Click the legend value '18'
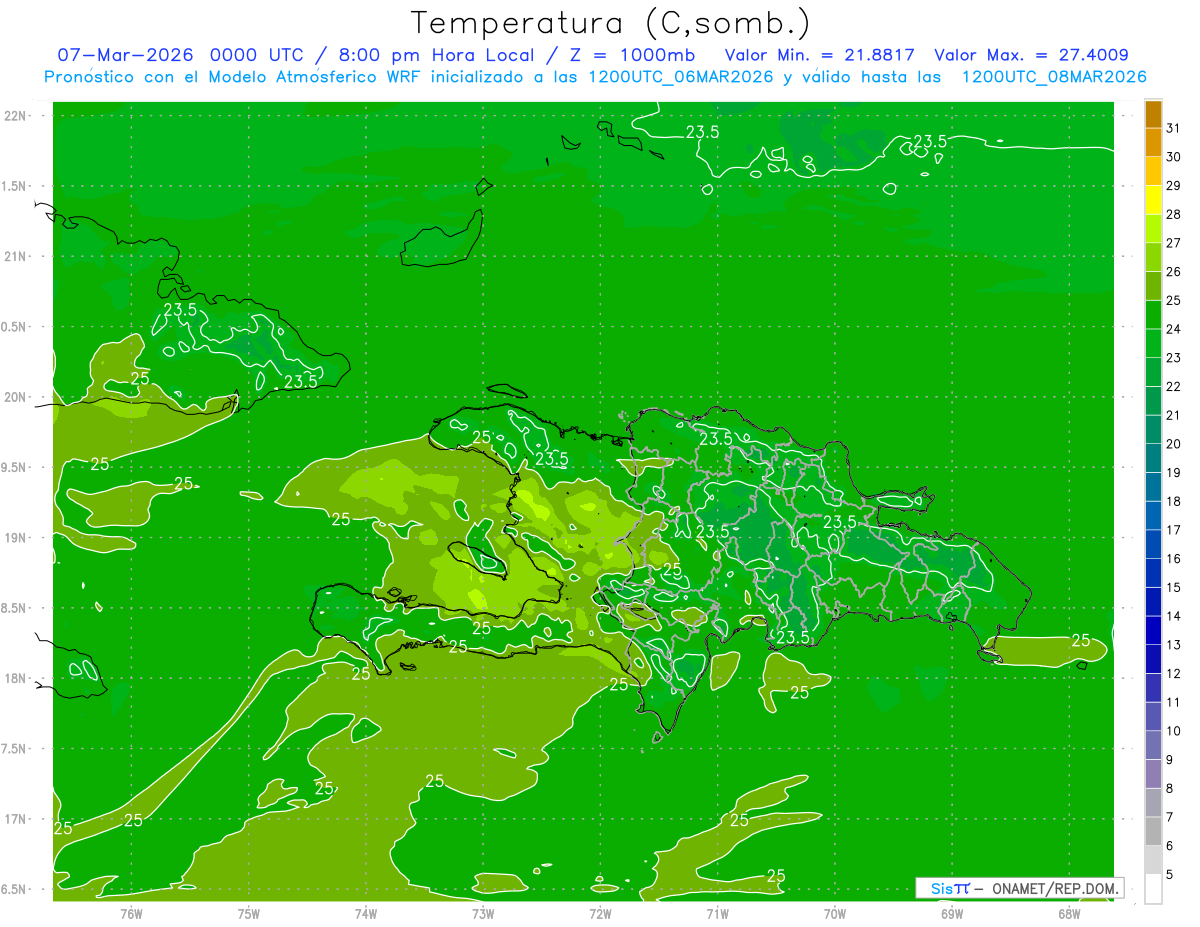Screen dimensions: 1200x927 [1173, 502]
